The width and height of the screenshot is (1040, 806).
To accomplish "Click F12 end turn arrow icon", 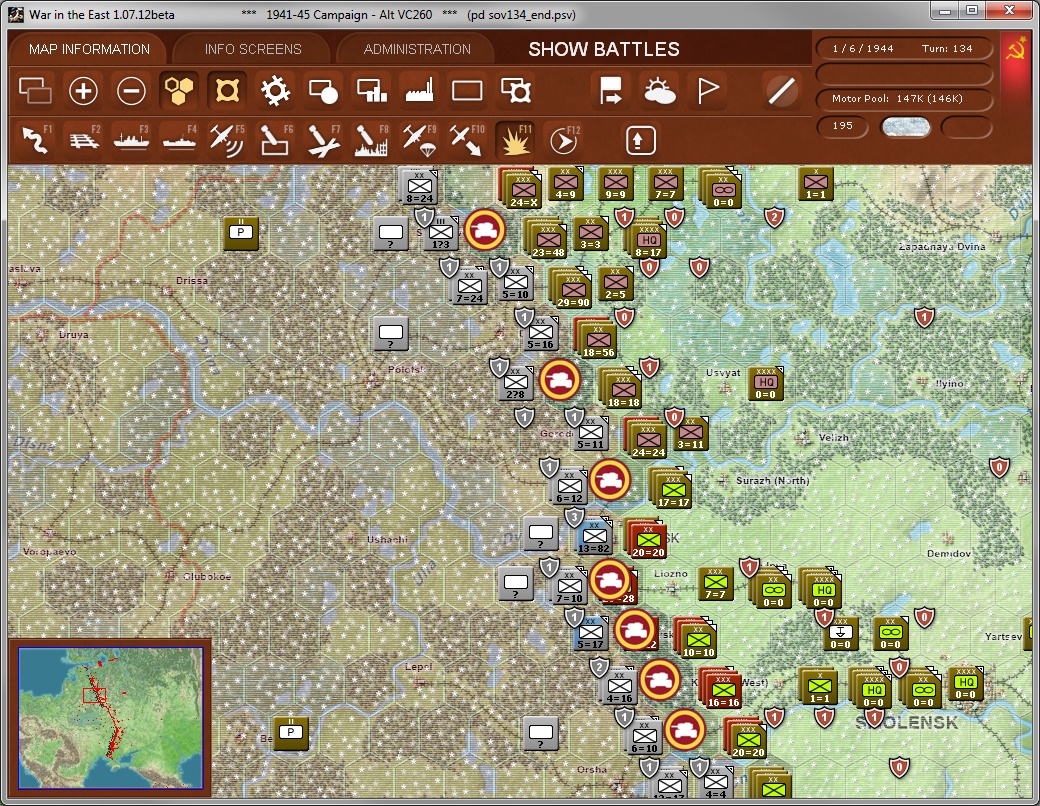I will (564, 139).
